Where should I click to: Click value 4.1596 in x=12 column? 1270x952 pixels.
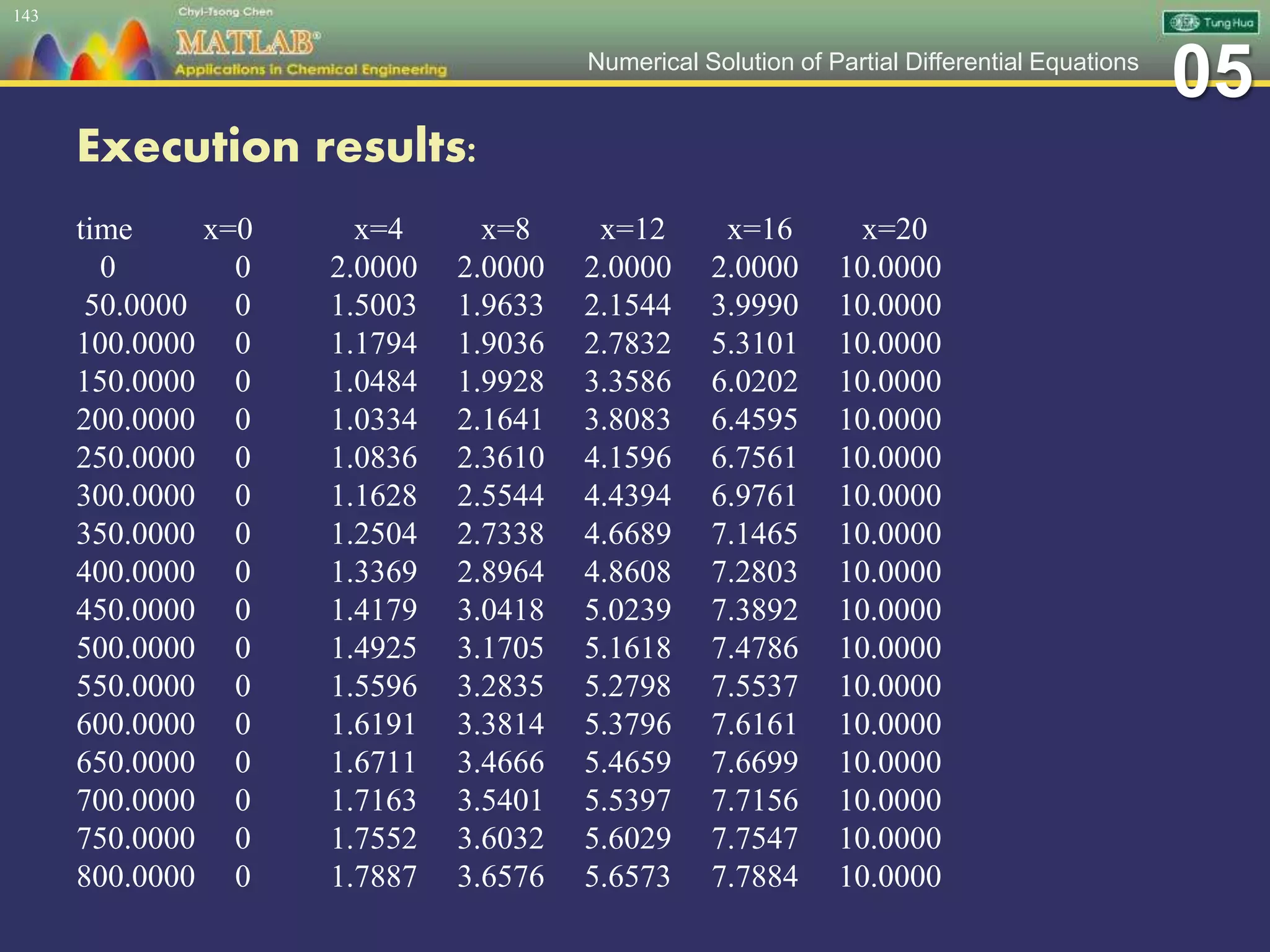[628, 457]
